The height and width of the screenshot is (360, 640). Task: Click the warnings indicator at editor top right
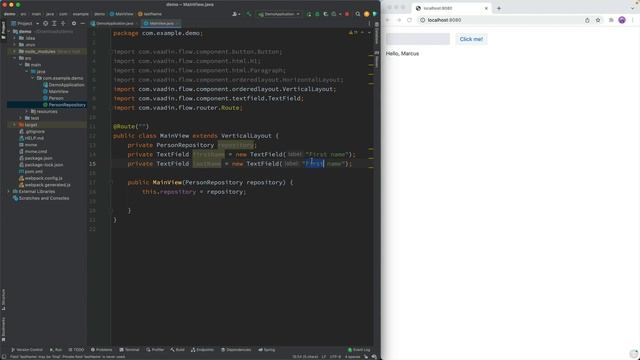(353, 33)
